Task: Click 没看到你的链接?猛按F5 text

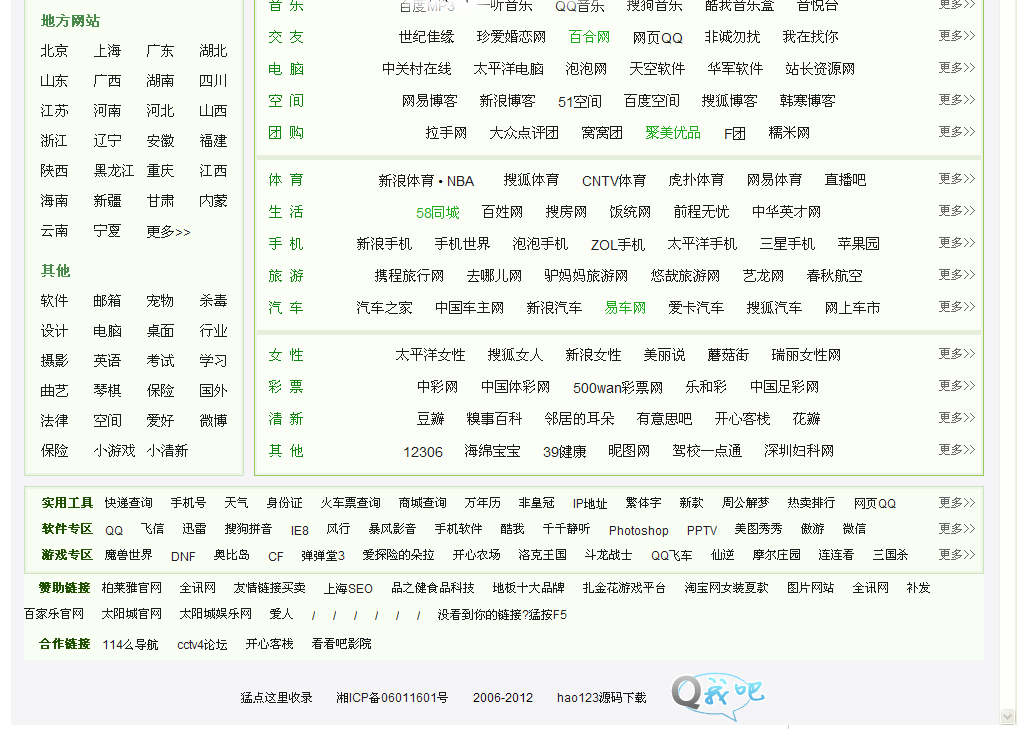Action: pos(502,615)
